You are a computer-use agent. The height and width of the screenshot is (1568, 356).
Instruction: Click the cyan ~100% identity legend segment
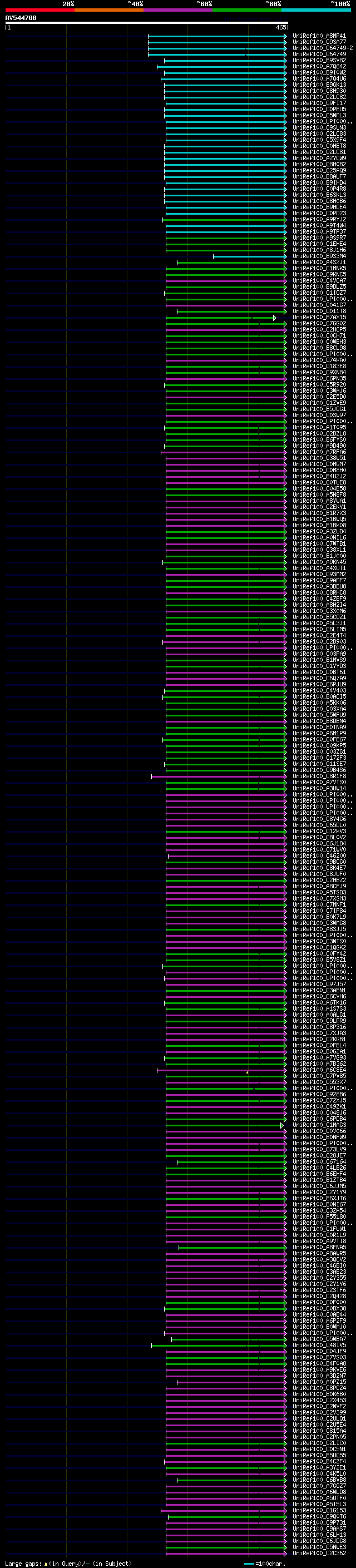pyautogui.click(x=316, y=10)
